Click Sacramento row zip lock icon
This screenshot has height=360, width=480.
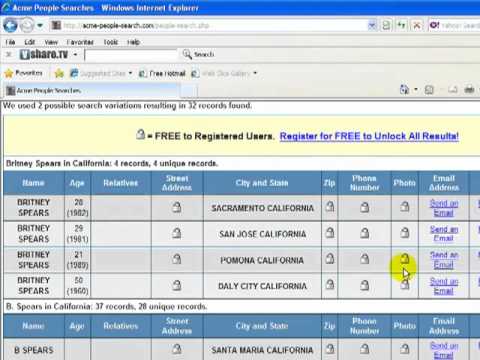point(330,207)
